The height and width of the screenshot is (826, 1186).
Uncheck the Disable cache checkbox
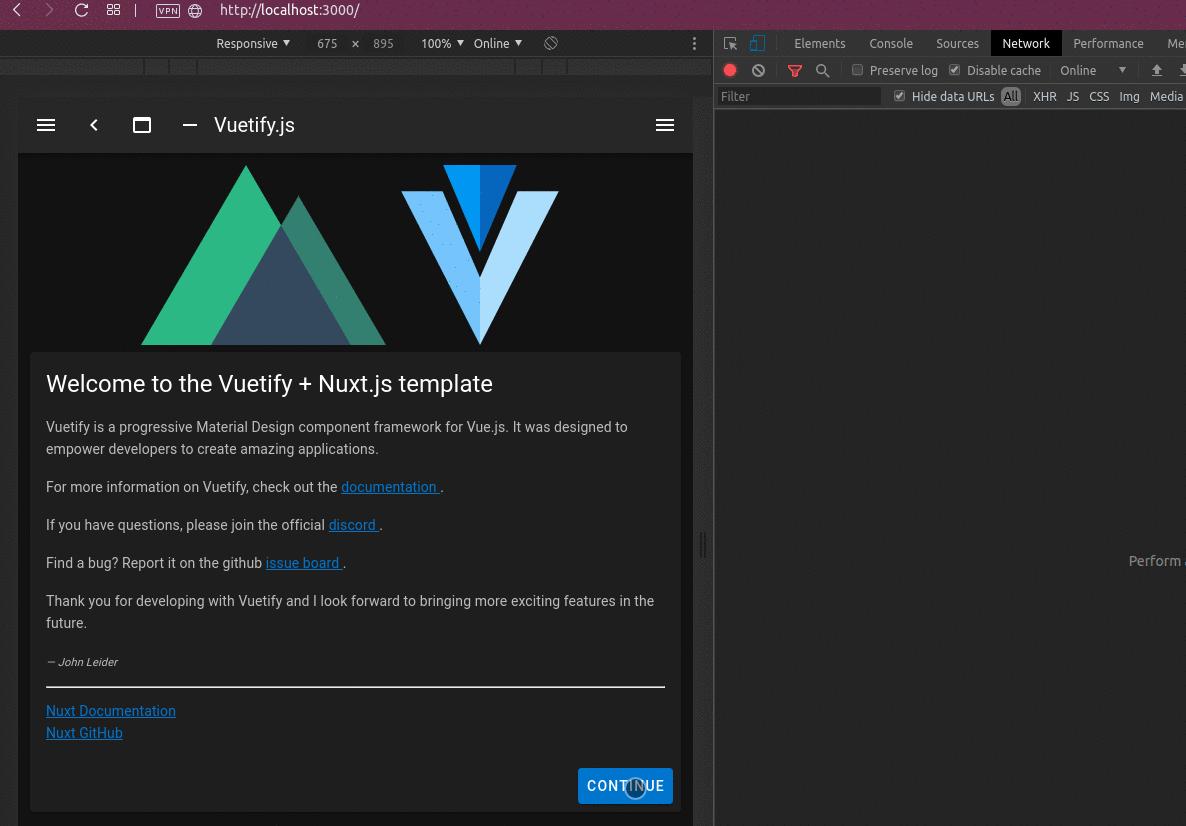[x=955, y=70]
